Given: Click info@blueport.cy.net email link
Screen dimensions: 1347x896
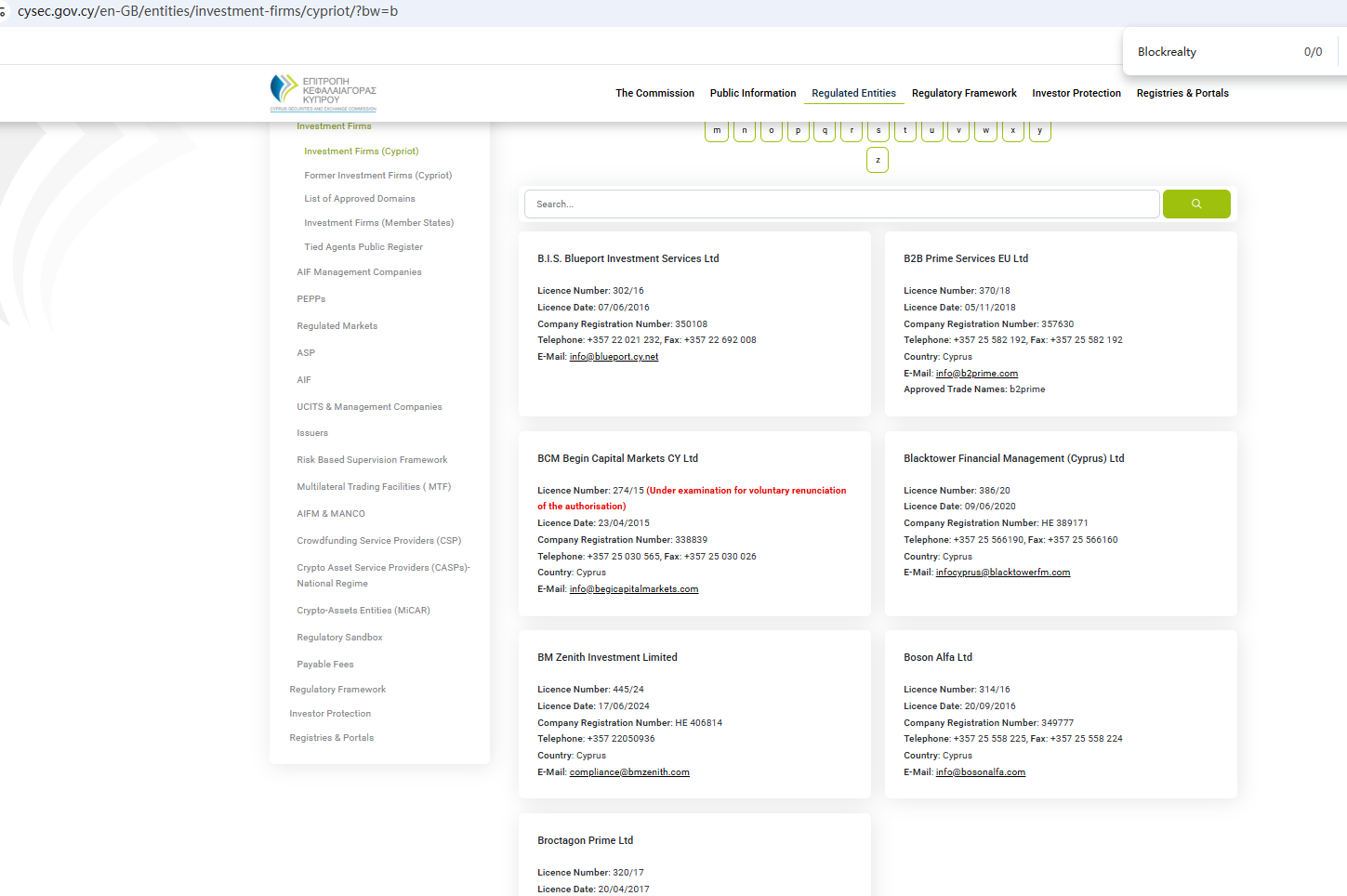Looking at the screenshot, I should (x=614, y=357).
